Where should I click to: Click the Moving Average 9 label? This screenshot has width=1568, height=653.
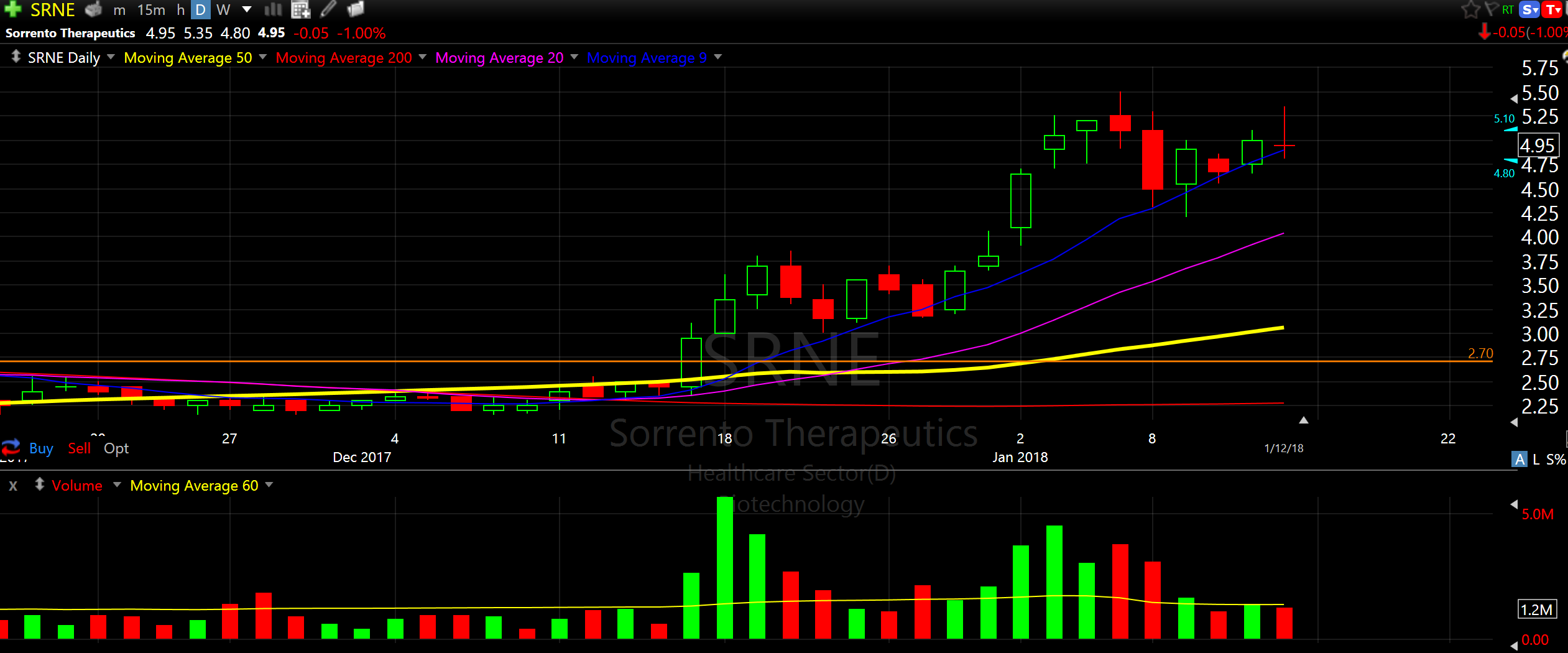[x=647, y=58]
